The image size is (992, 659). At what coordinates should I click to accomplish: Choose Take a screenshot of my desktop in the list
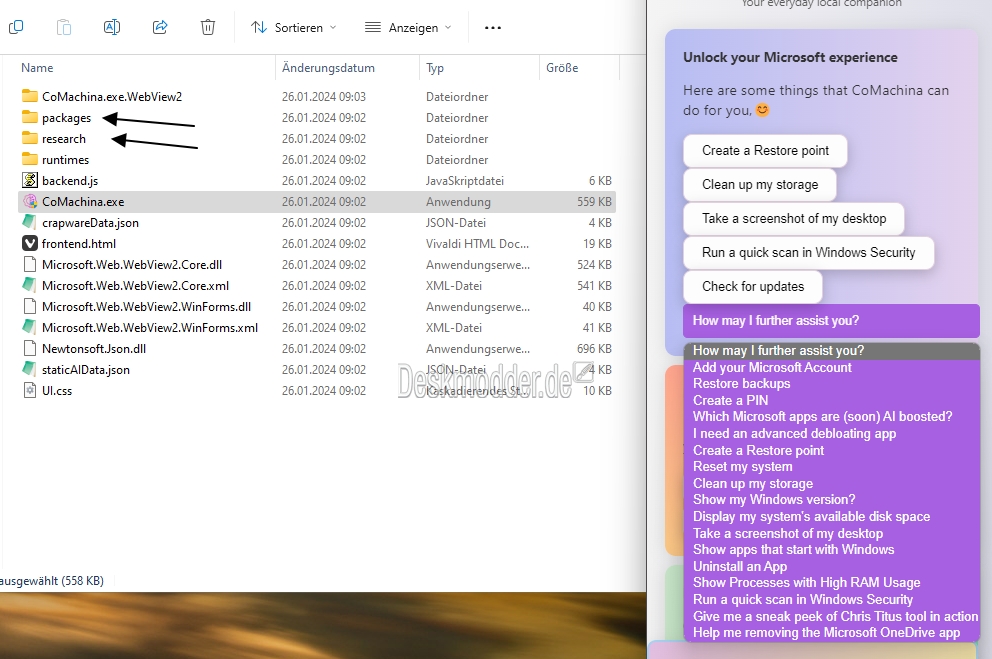click(832, 533)
